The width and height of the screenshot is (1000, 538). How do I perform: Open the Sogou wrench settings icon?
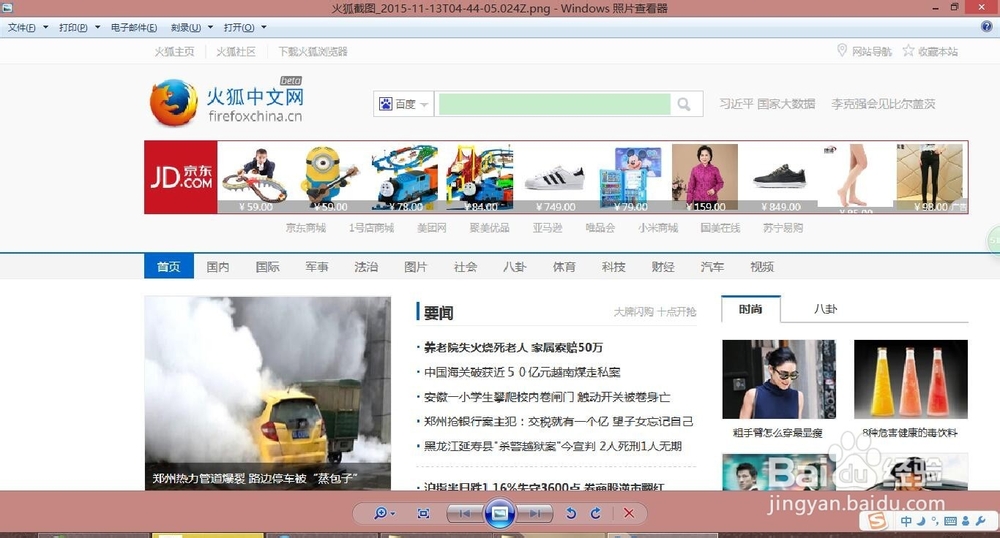tap(981, 521)
